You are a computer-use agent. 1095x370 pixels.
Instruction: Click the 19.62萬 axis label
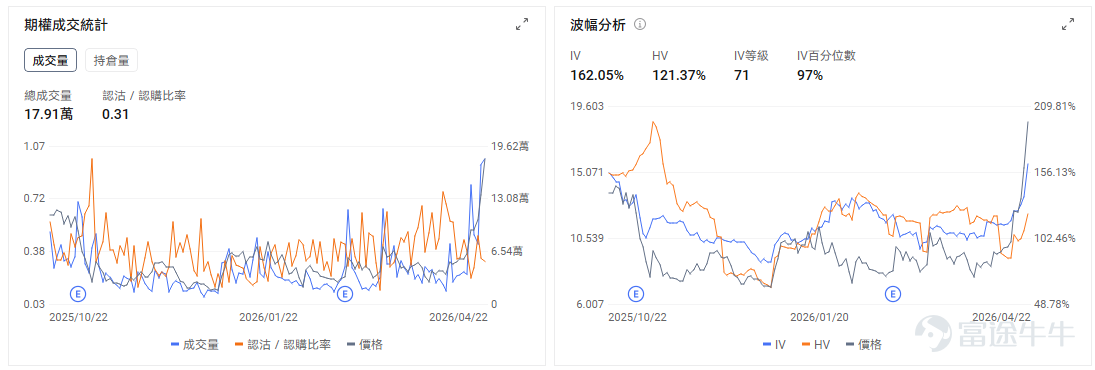pos(510,146)
